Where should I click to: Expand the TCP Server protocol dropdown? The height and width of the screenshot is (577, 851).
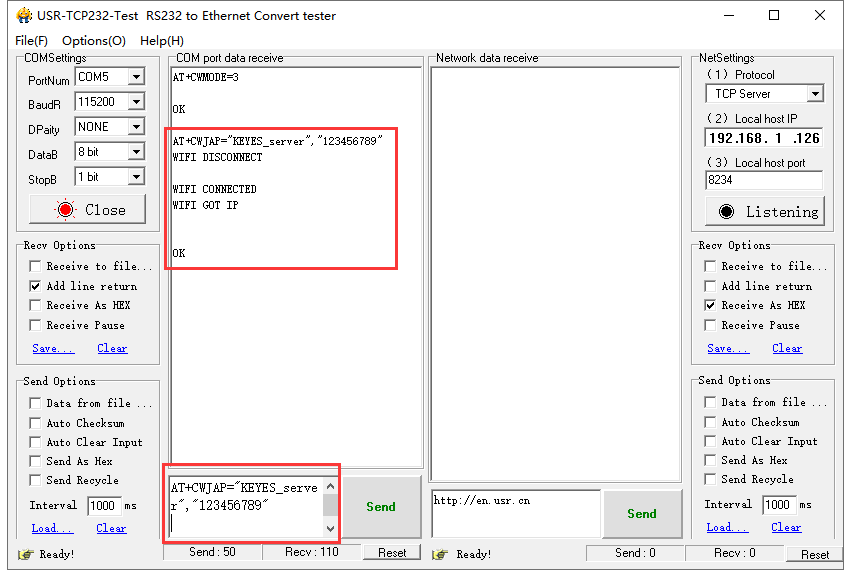coord(815,94)
